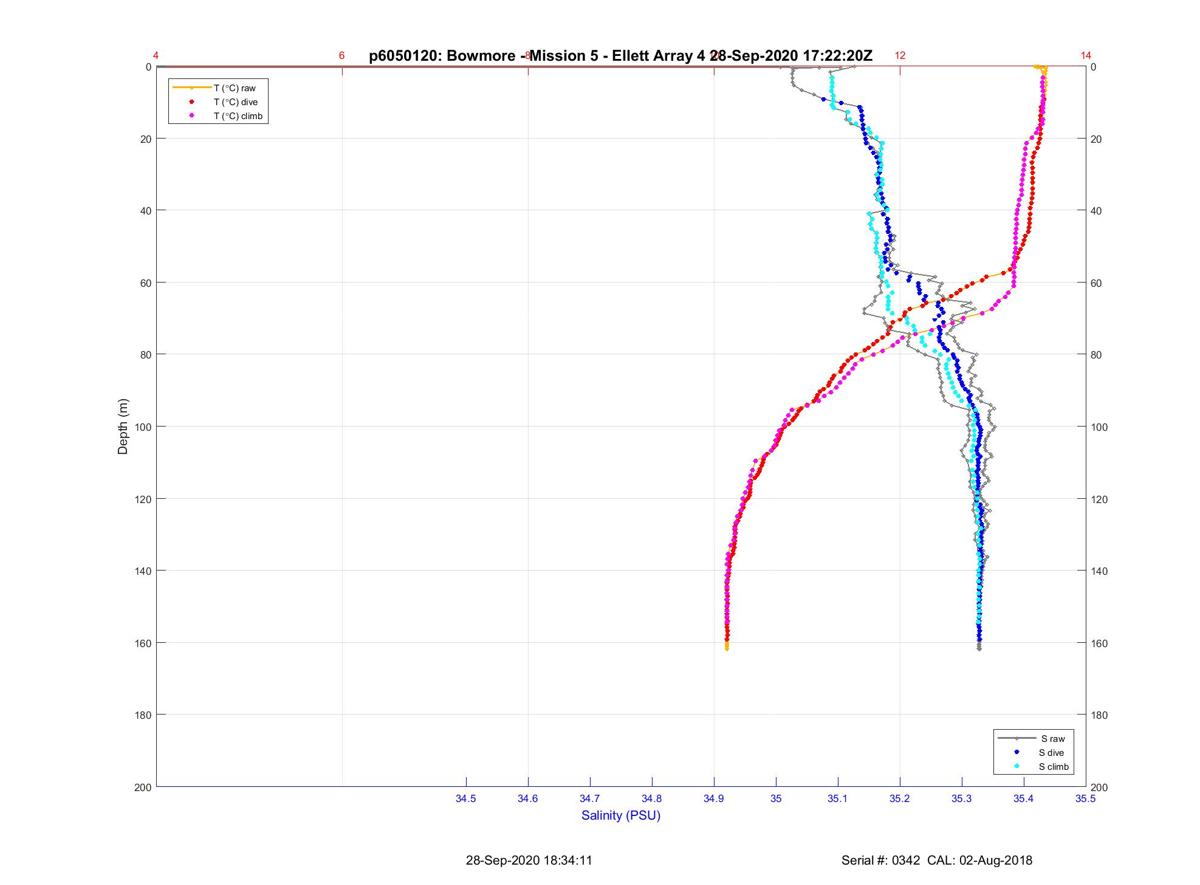Click left depth axis tick 100
This screenshot has height=885, width=1200.
tap(142, 427)
